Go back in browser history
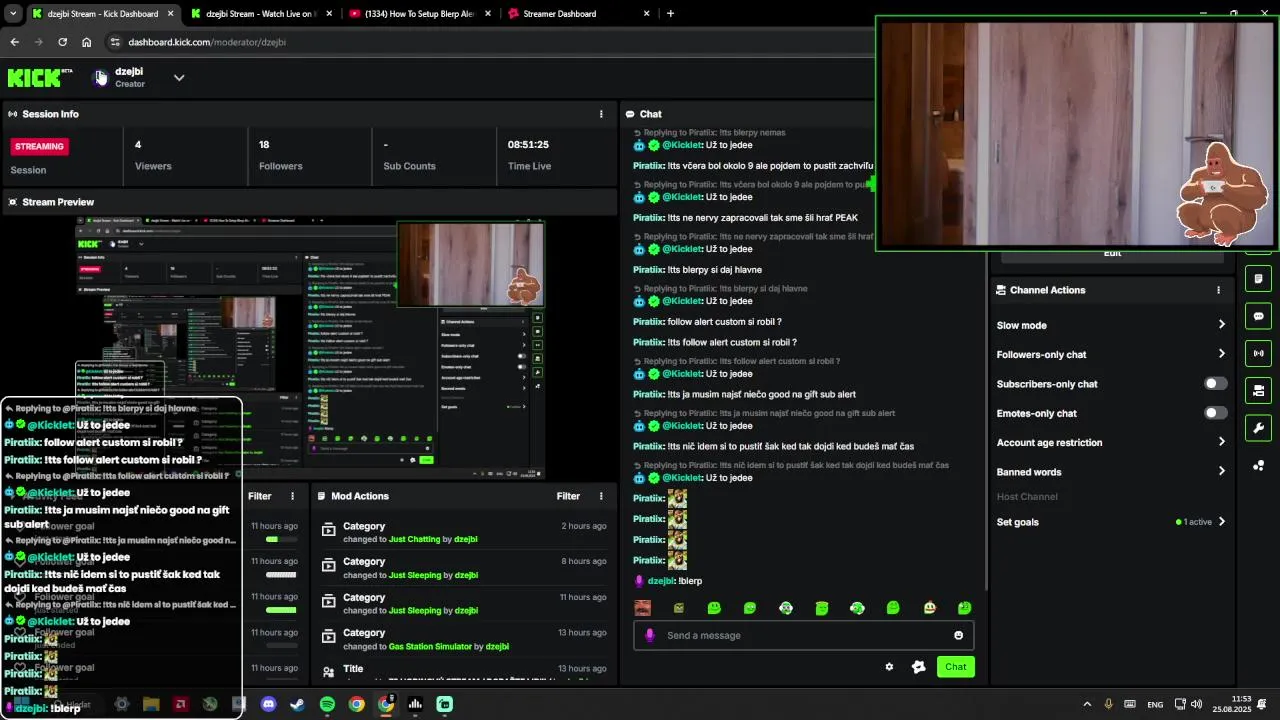The width and height of the screenshot is (1280, 720). tap(14, 42)
